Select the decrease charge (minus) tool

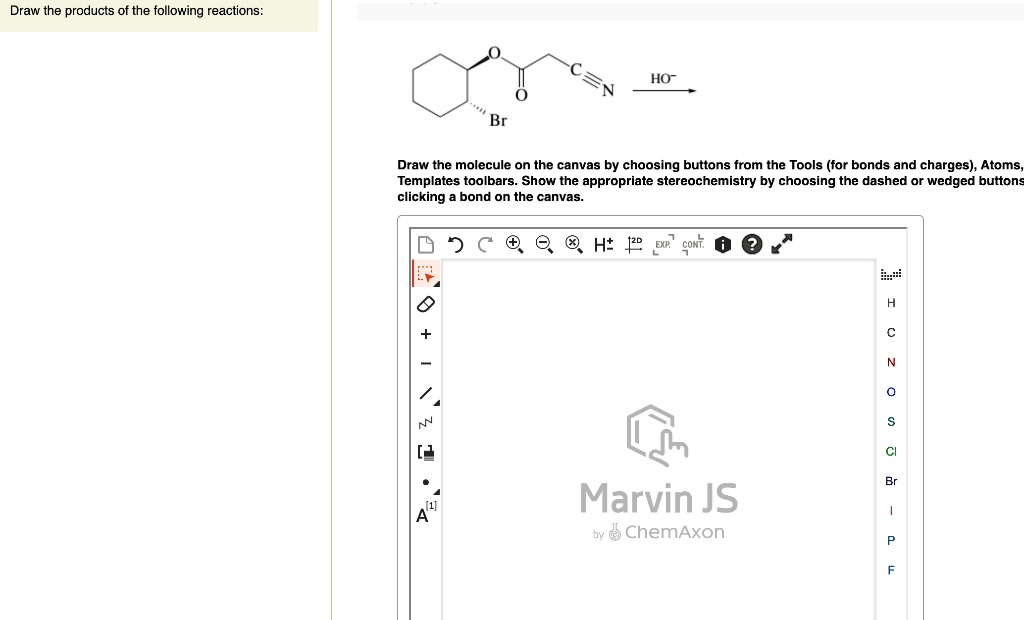[x=425, y=362]
